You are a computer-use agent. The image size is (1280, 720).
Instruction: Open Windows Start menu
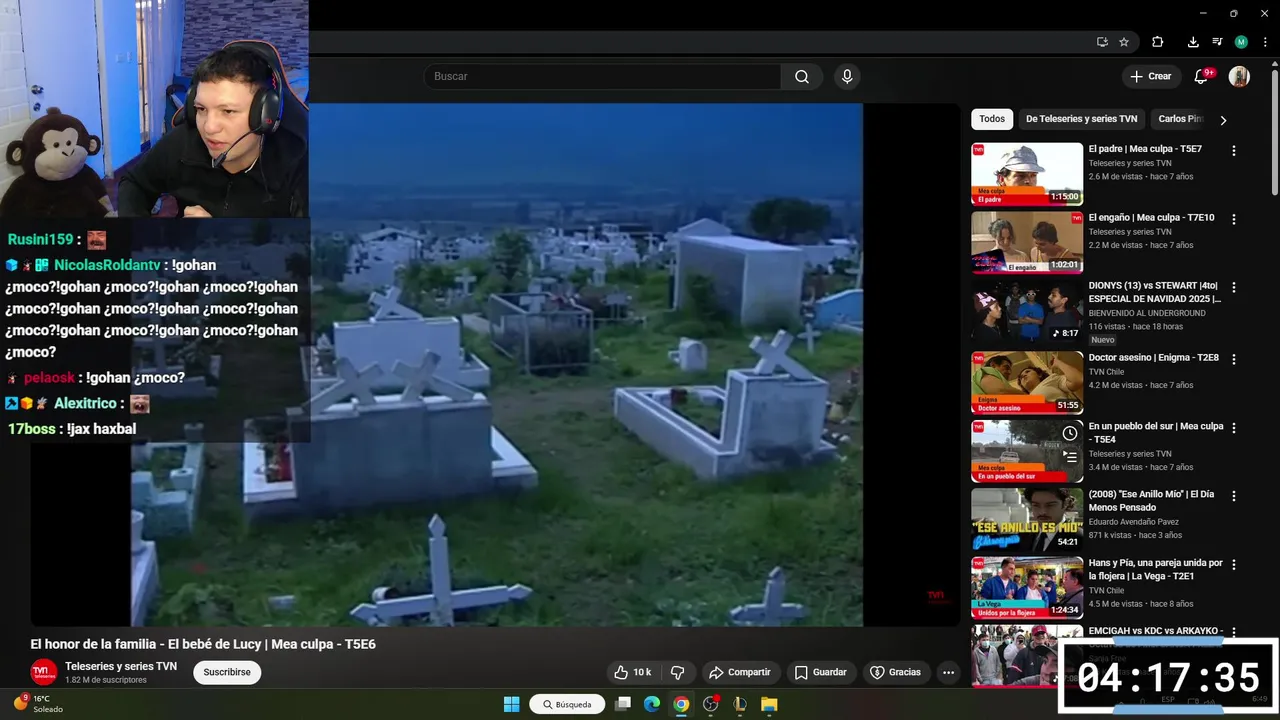click(x=511, y=704)
